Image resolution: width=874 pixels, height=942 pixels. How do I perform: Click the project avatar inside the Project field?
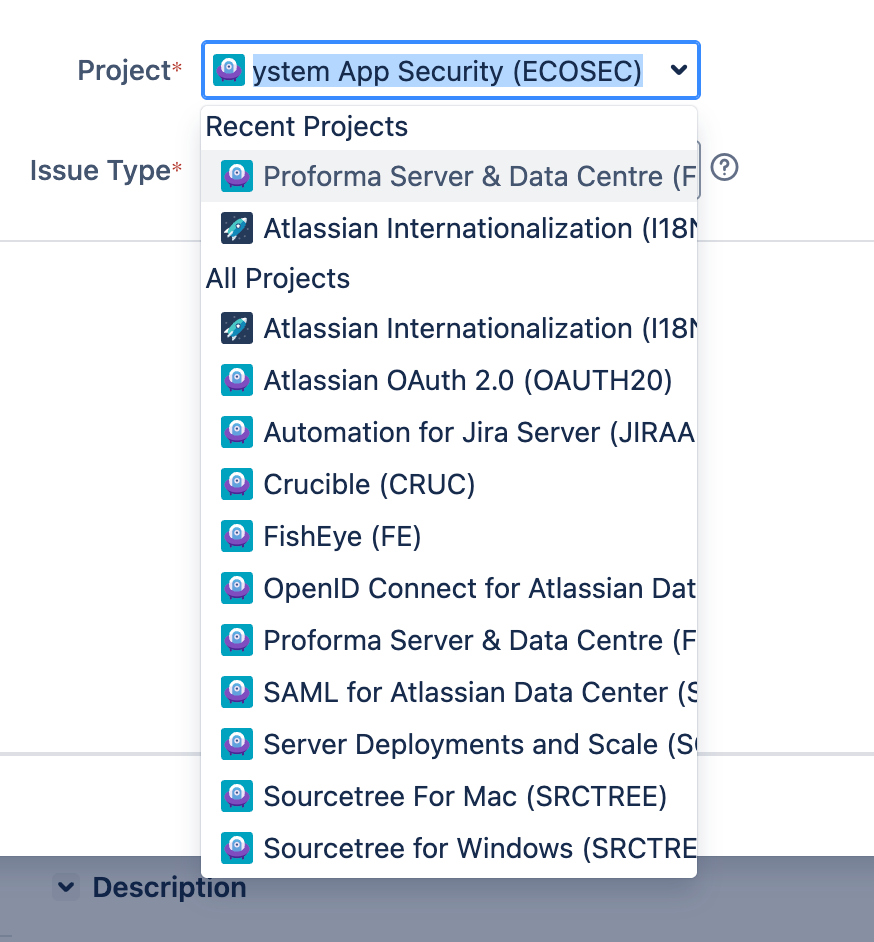click(229, 70)
